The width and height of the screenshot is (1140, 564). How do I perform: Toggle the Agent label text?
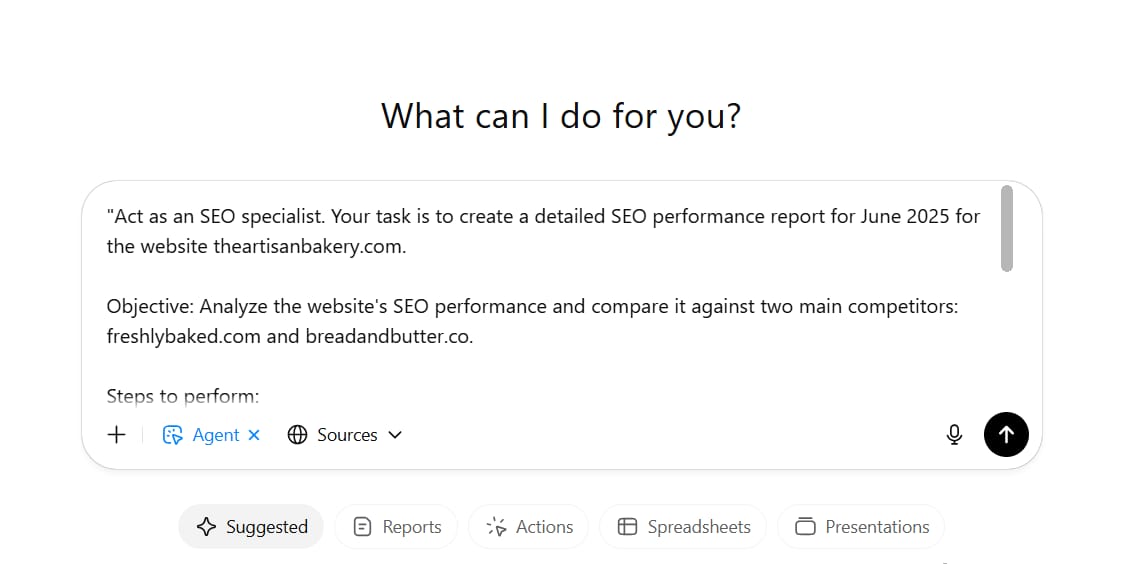pos(216,435)
